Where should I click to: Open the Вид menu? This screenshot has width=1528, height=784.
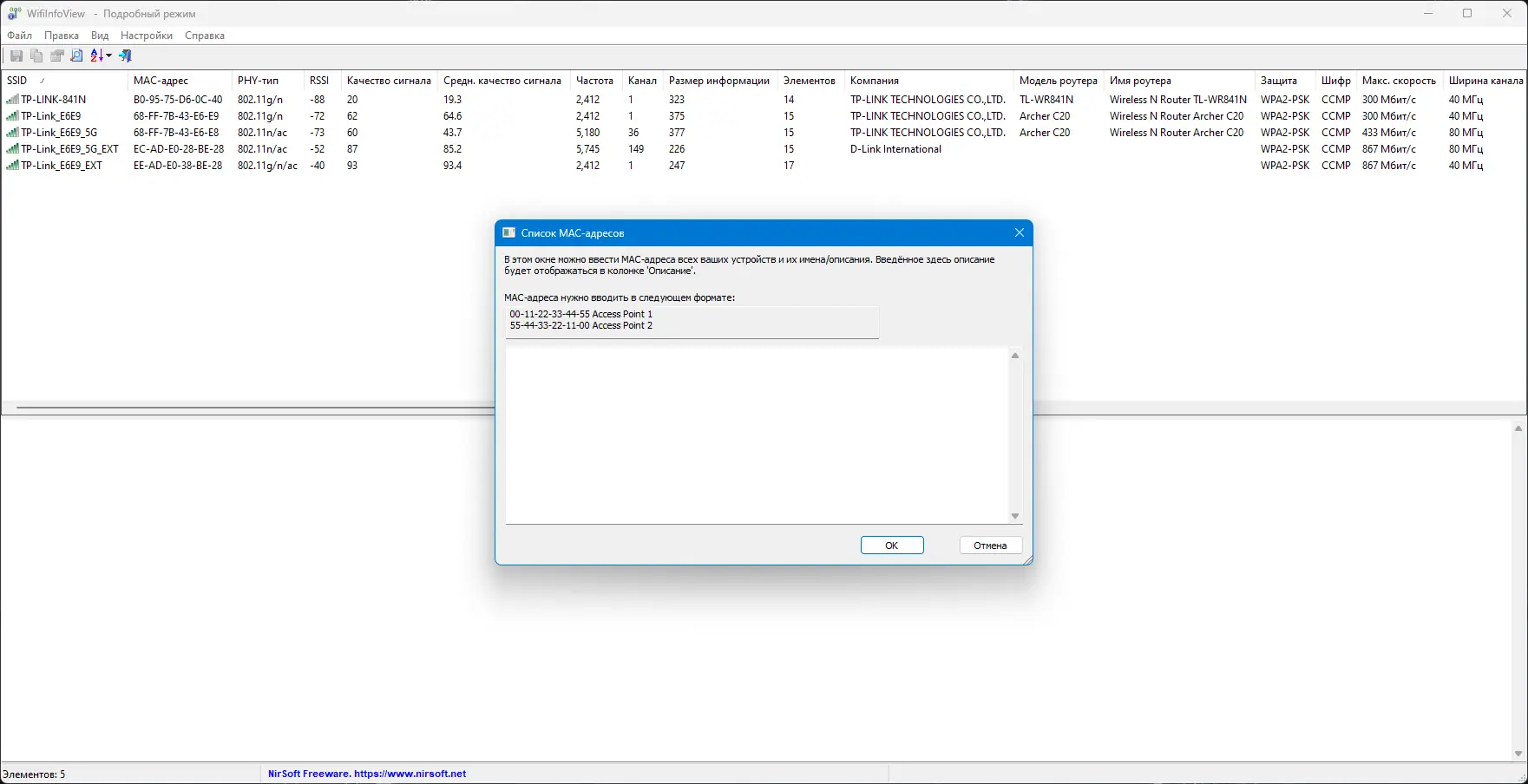[100, 36]
